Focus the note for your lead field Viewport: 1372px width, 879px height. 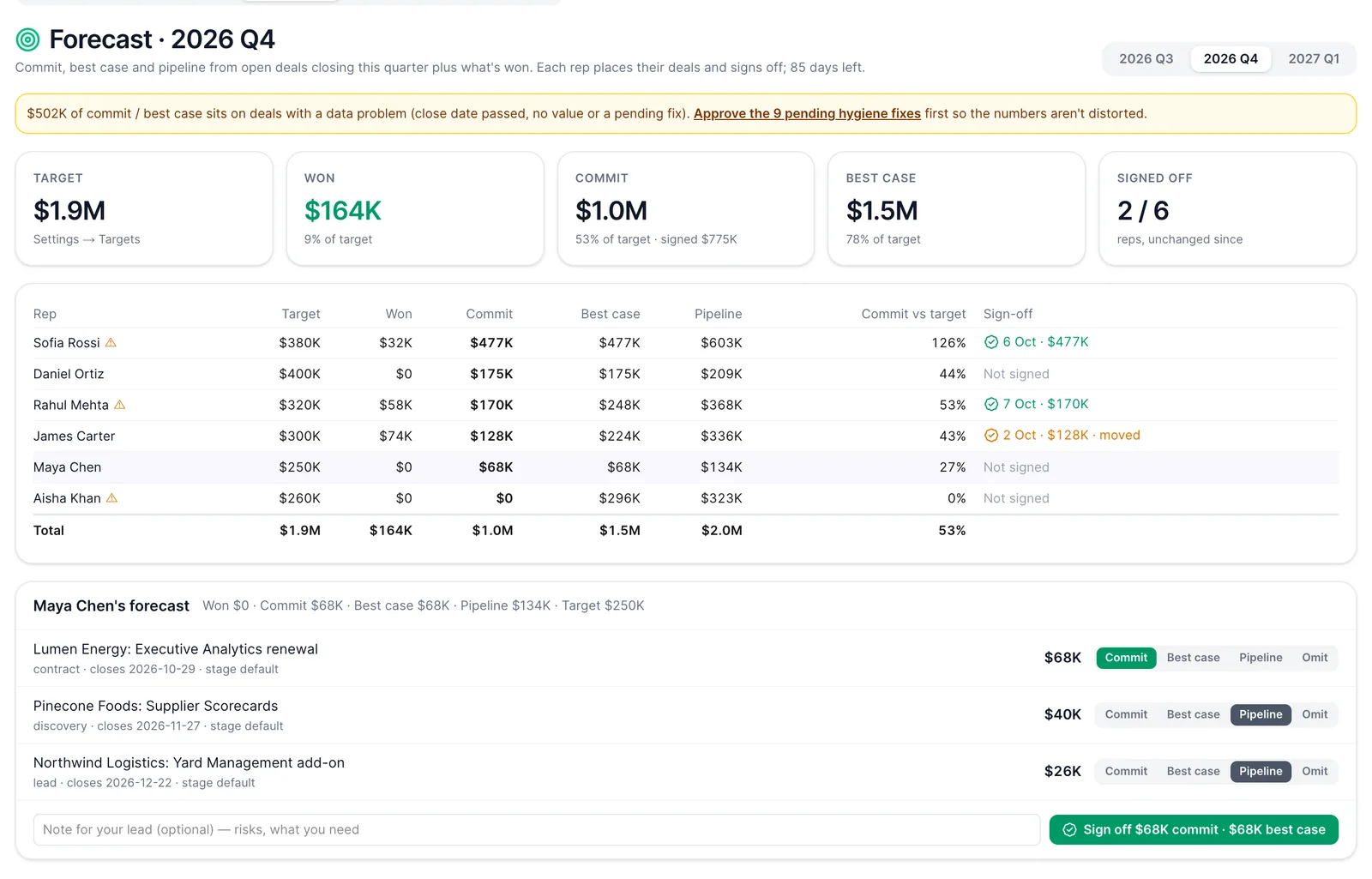click(x=537, y=829)
